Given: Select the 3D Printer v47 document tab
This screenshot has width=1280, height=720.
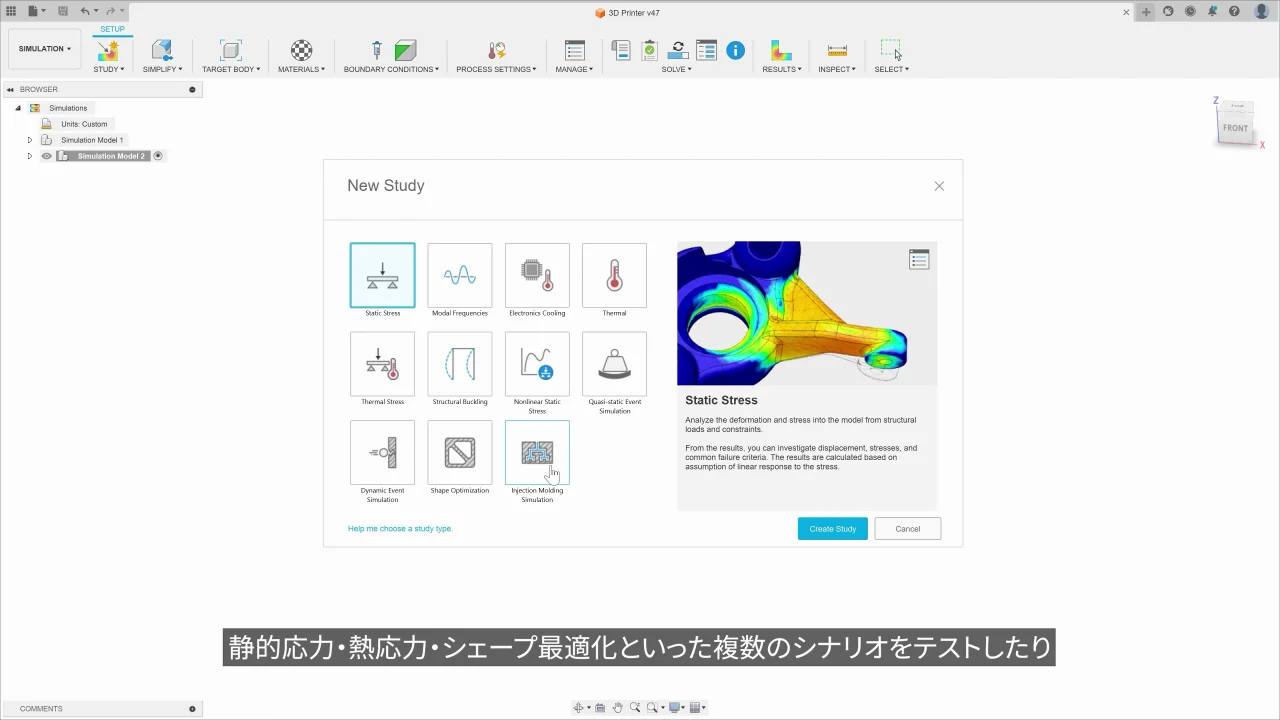Looking at the screenshot, I should 627,13.
